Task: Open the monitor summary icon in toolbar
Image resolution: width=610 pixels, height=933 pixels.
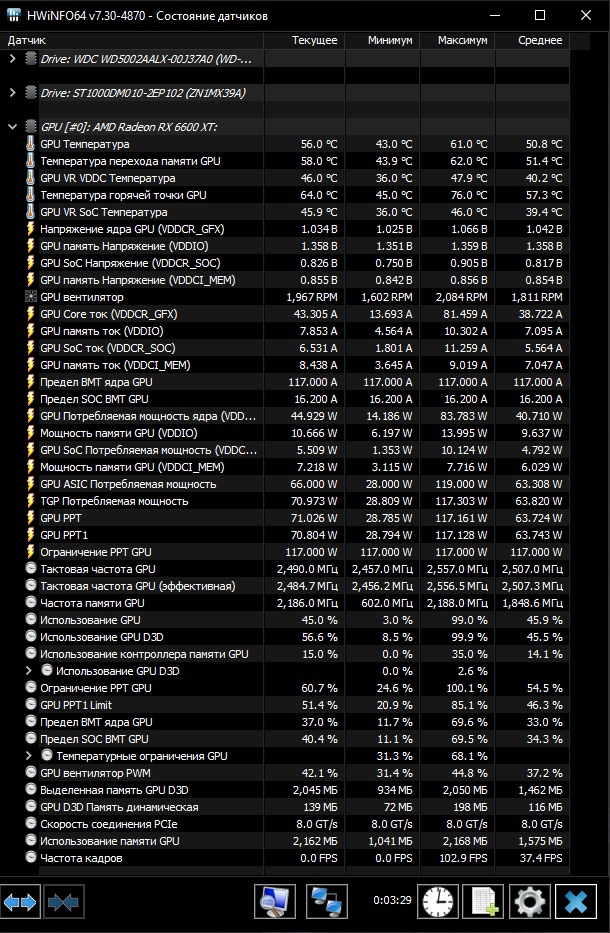Action: [x=275, y=902]
